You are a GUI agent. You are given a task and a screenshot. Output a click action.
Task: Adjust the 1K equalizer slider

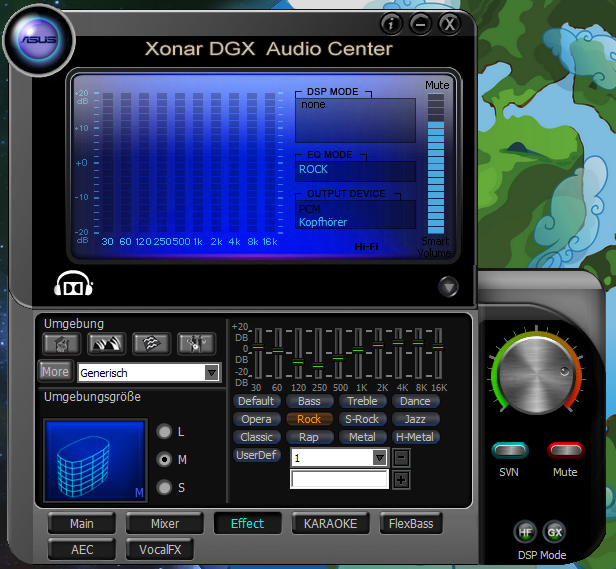[x=358, y=350]
